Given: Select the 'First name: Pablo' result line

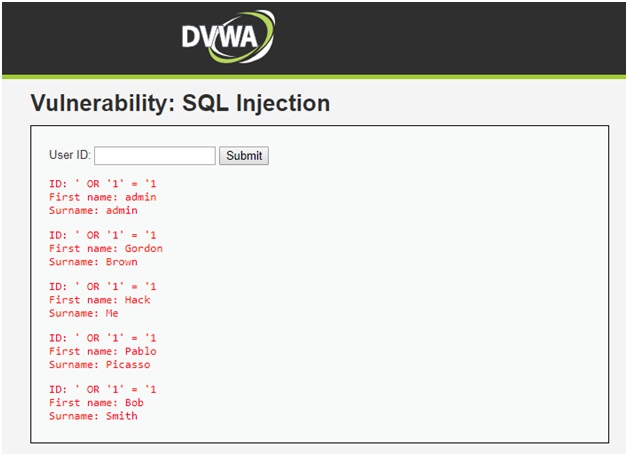Looking at the screenshot, I should (x=103, y=351).
